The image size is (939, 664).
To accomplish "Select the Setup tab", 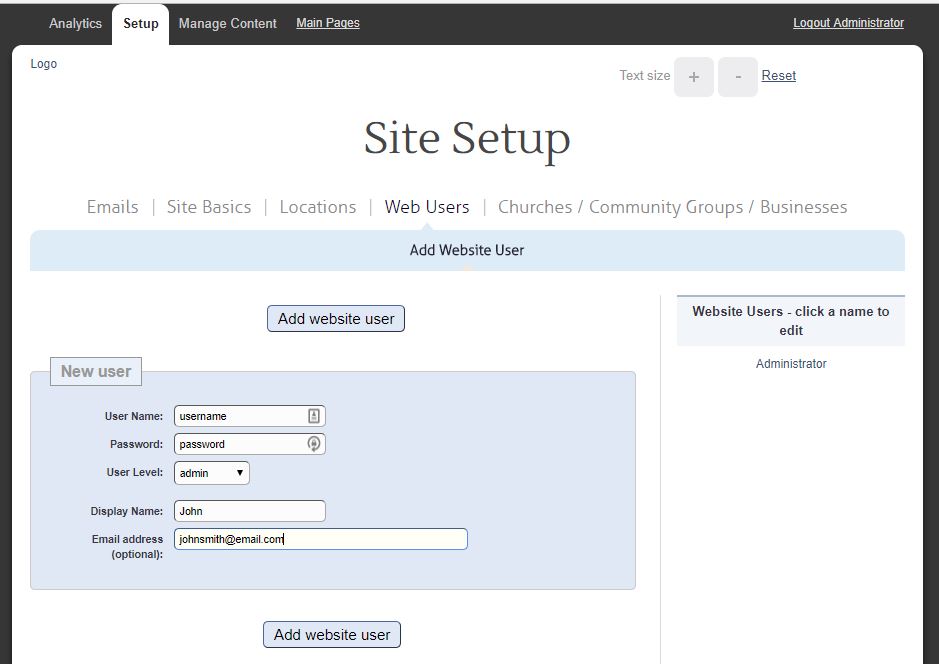I will [141, 23].
